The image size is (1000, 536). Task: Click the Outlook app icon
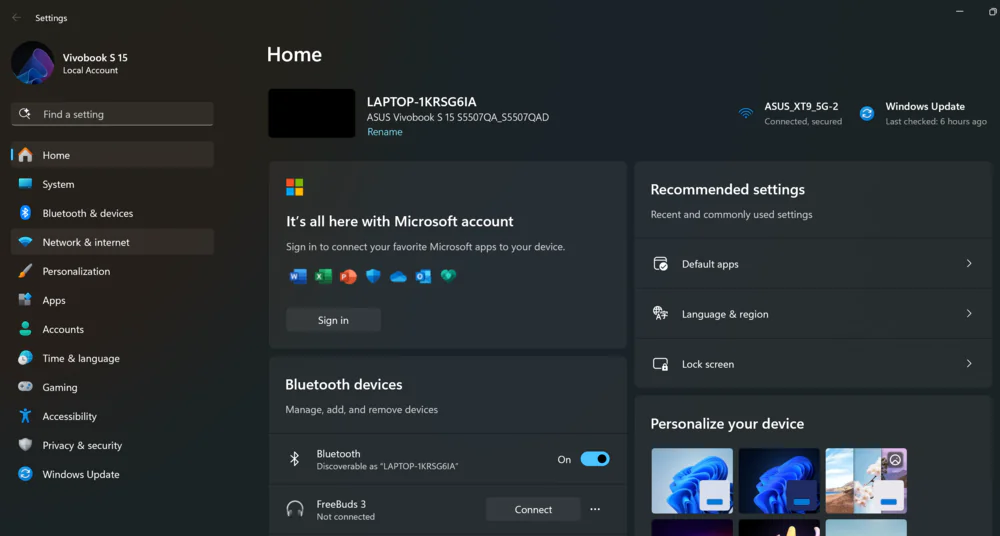pos(423,276)
